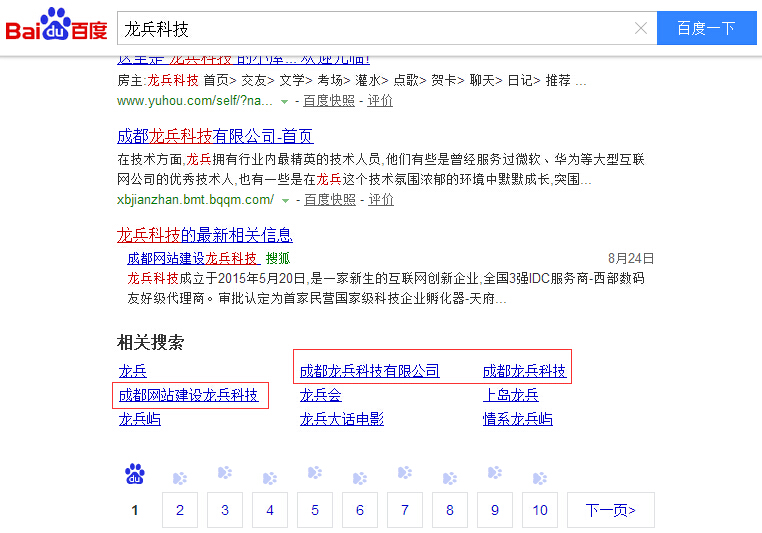
Task: Click the Baidu paw icon above page 1
Action: click(x=135, y=474)
